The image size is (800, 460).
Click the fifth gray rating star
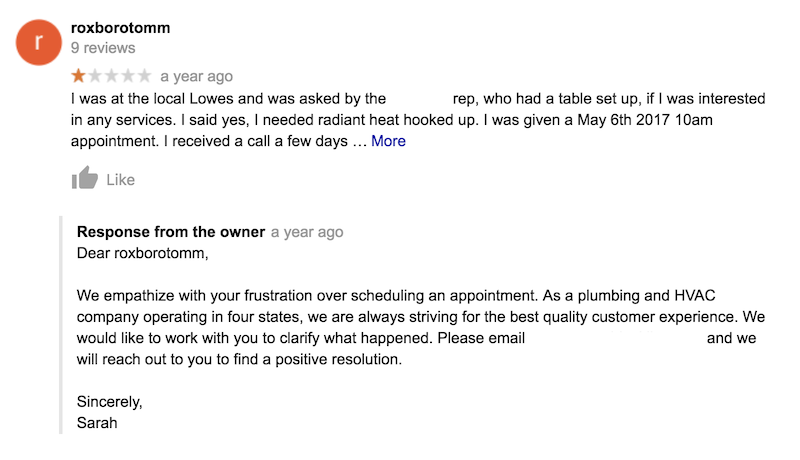coord(145,75)
